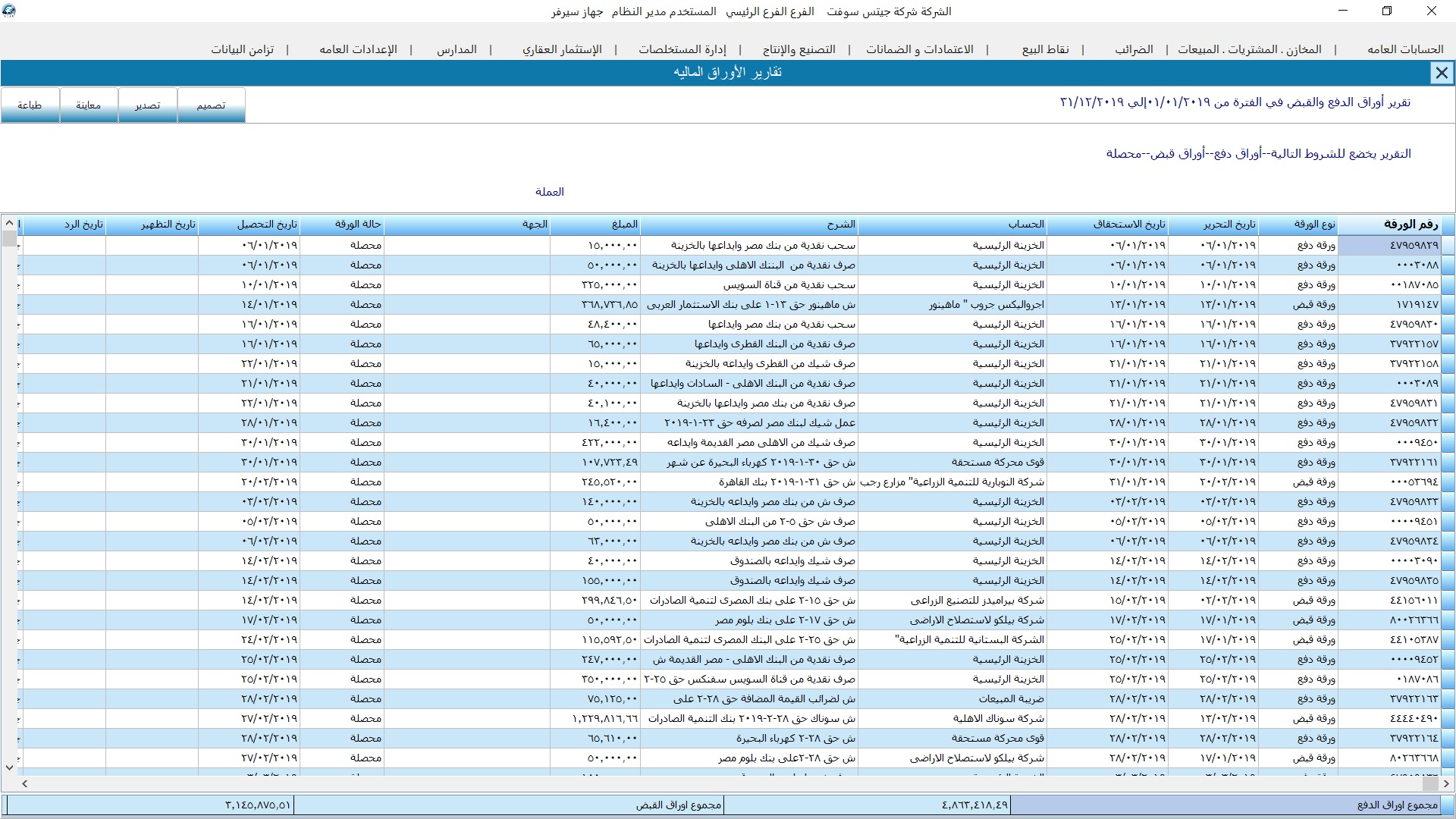Viewport: 1456px width, 819px height.
Task: Sort by رقم الورقة column header
Action: pos(1389,224)
